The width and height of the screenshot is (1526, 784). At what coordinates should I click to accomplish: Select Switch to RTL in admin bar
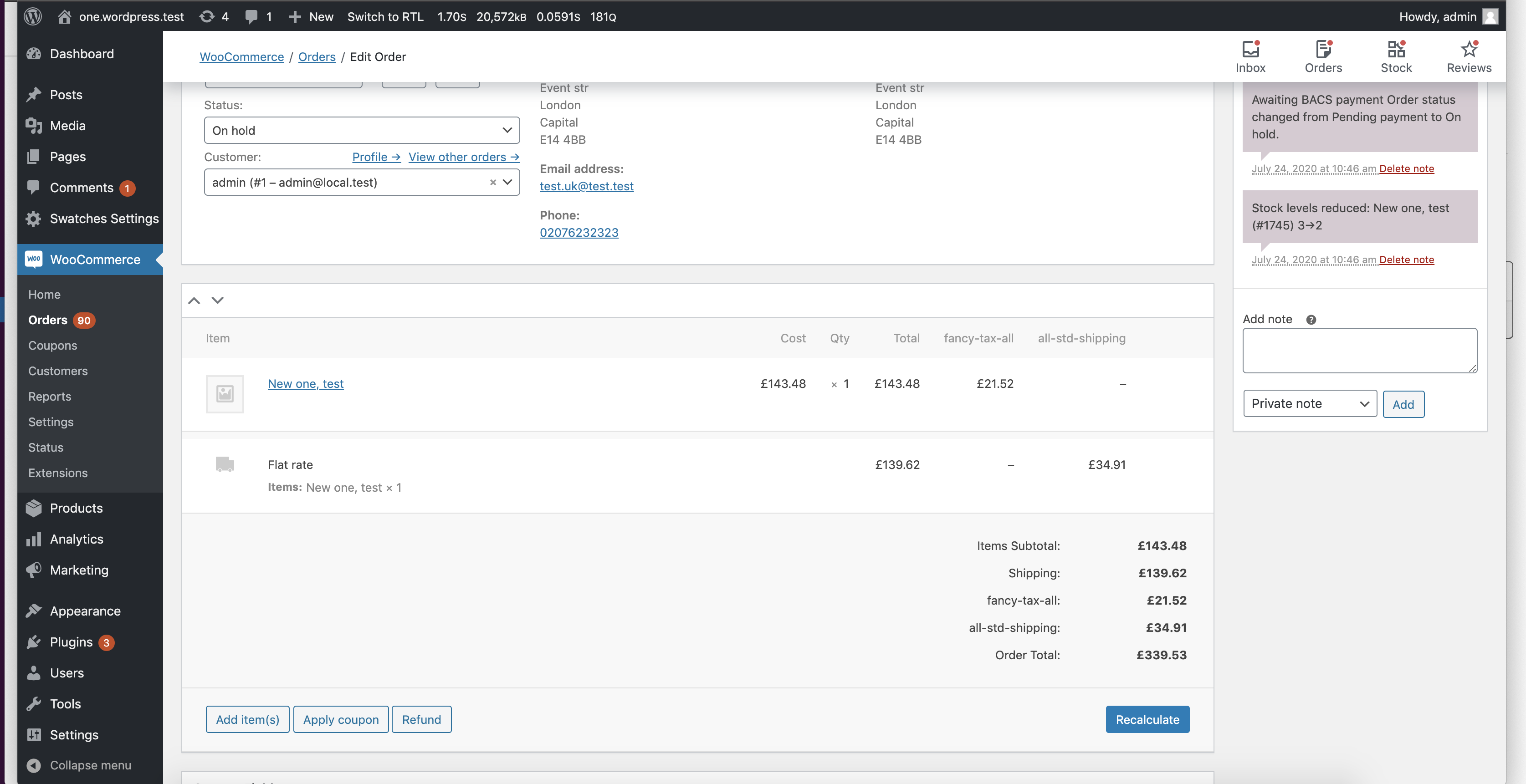[385, 16]
